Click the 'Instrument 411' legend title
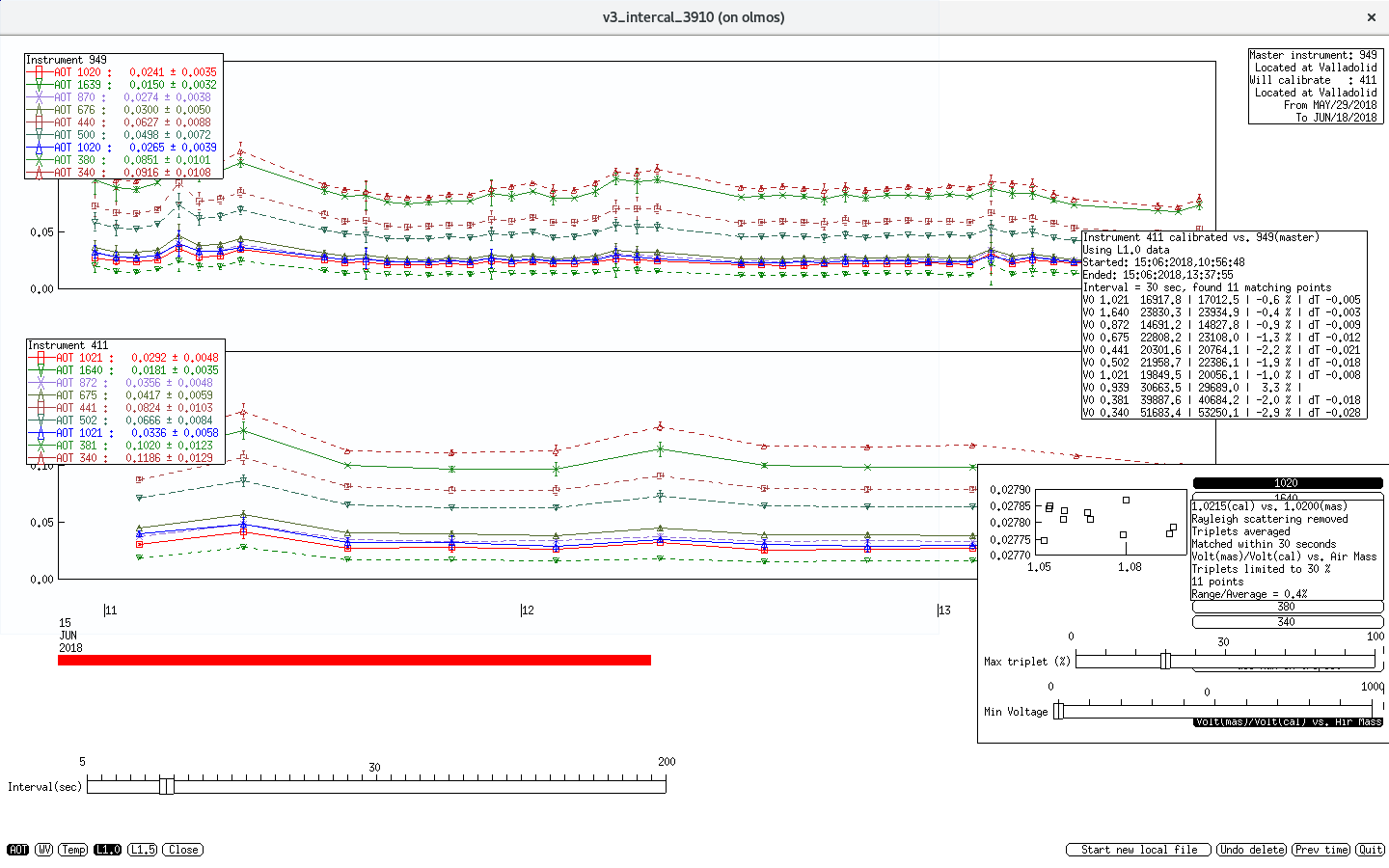The width and height of the screenshot is (1389, 868). click(x=68, y=345)
